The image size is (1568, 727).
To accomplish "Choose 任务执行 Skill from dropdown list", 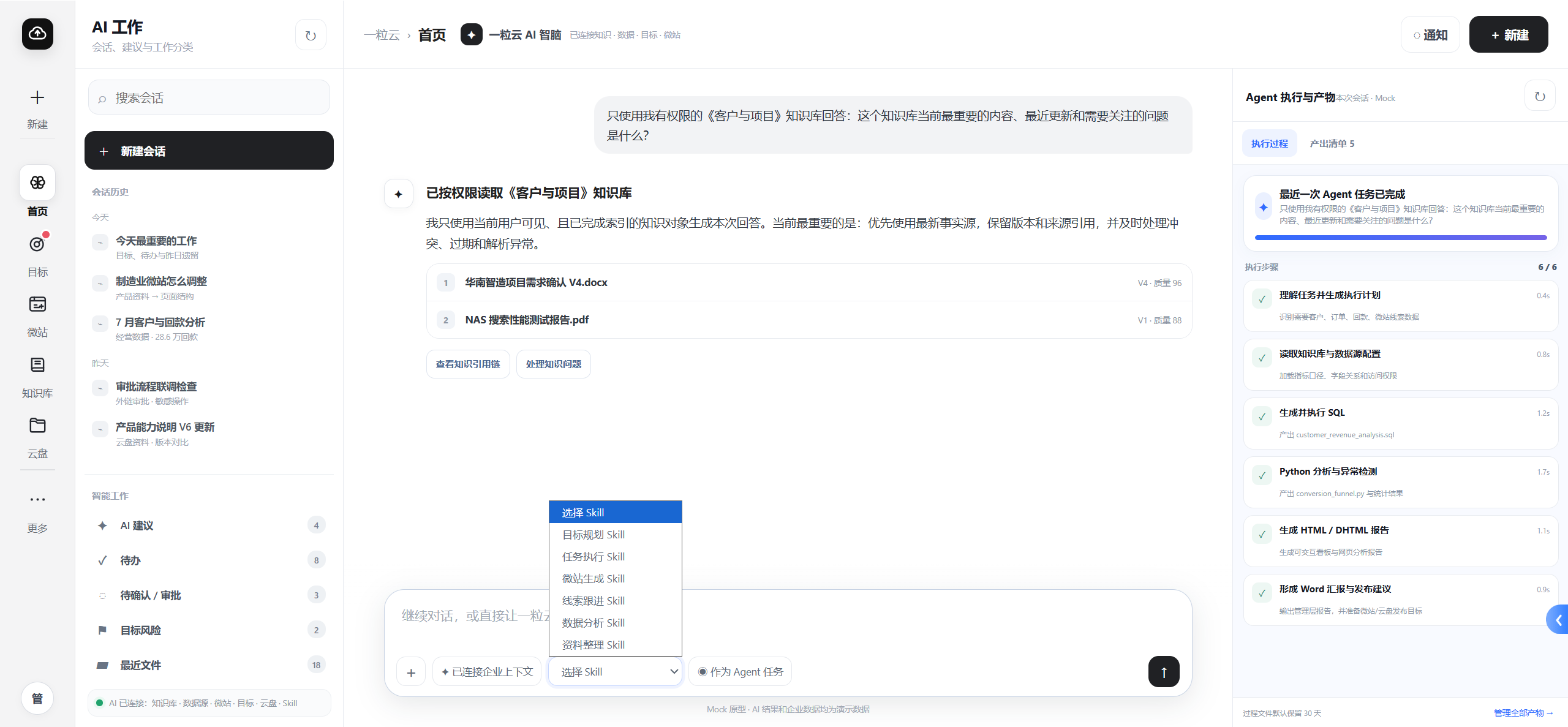I will click(616, 557).
